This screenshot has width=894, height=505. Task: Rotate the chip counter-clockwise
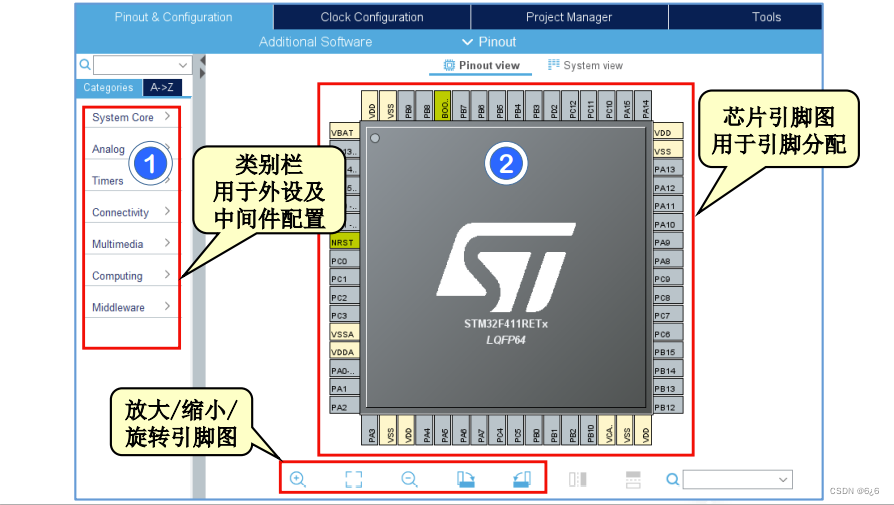point(521,479)
